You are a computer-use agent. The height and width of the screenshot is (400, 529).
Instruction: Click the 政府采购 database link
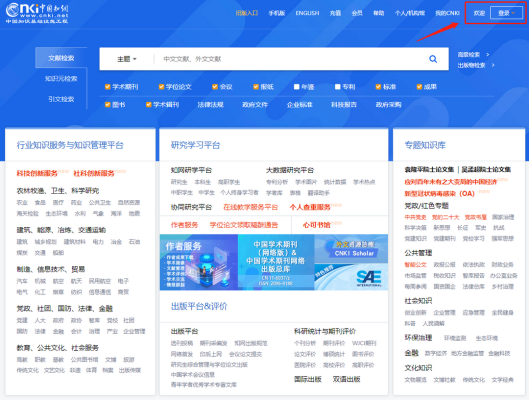(x=389, y=105)
